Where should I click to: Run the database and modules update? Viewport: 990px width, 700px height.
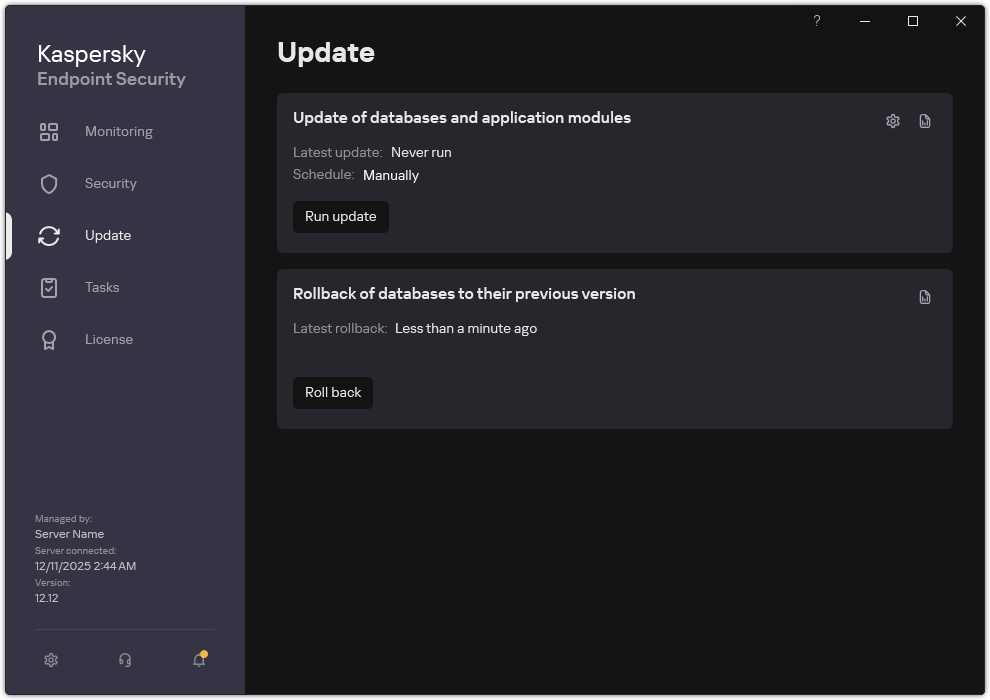coord(340,216)
